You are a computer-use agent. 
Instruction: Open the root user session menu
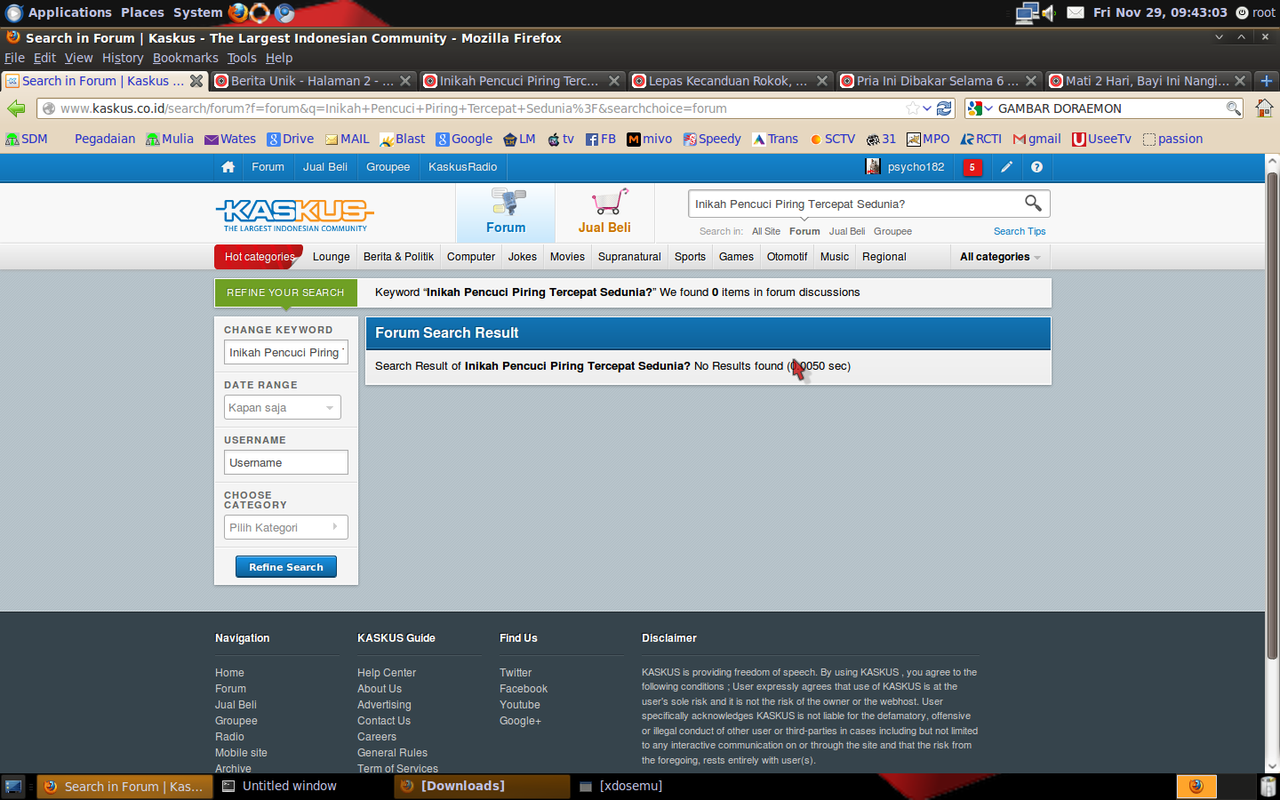tap(1256, 13)
